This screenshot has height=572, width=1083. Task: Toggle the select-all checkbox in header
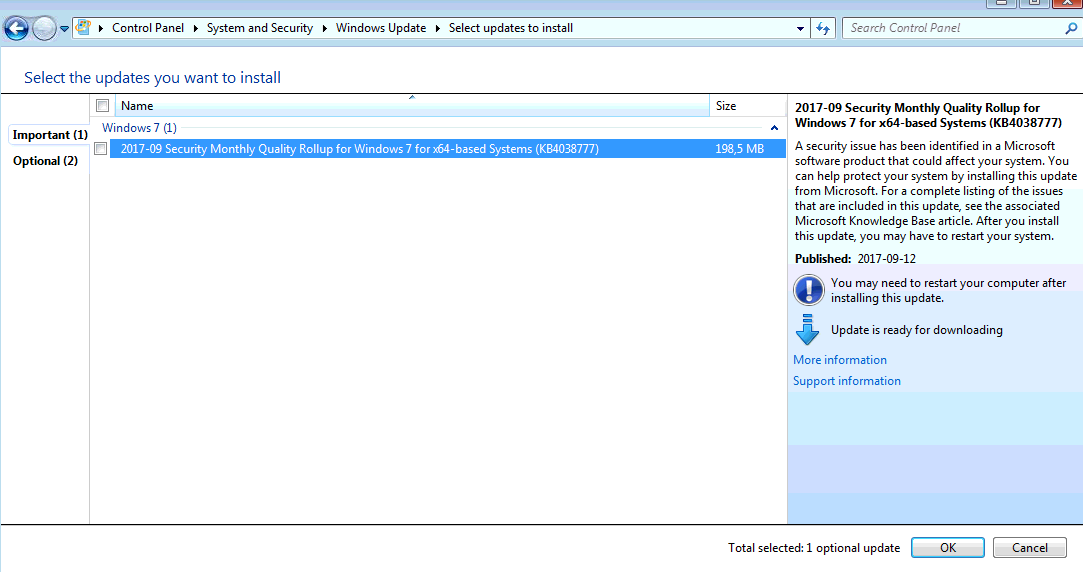tap(102, 106)
